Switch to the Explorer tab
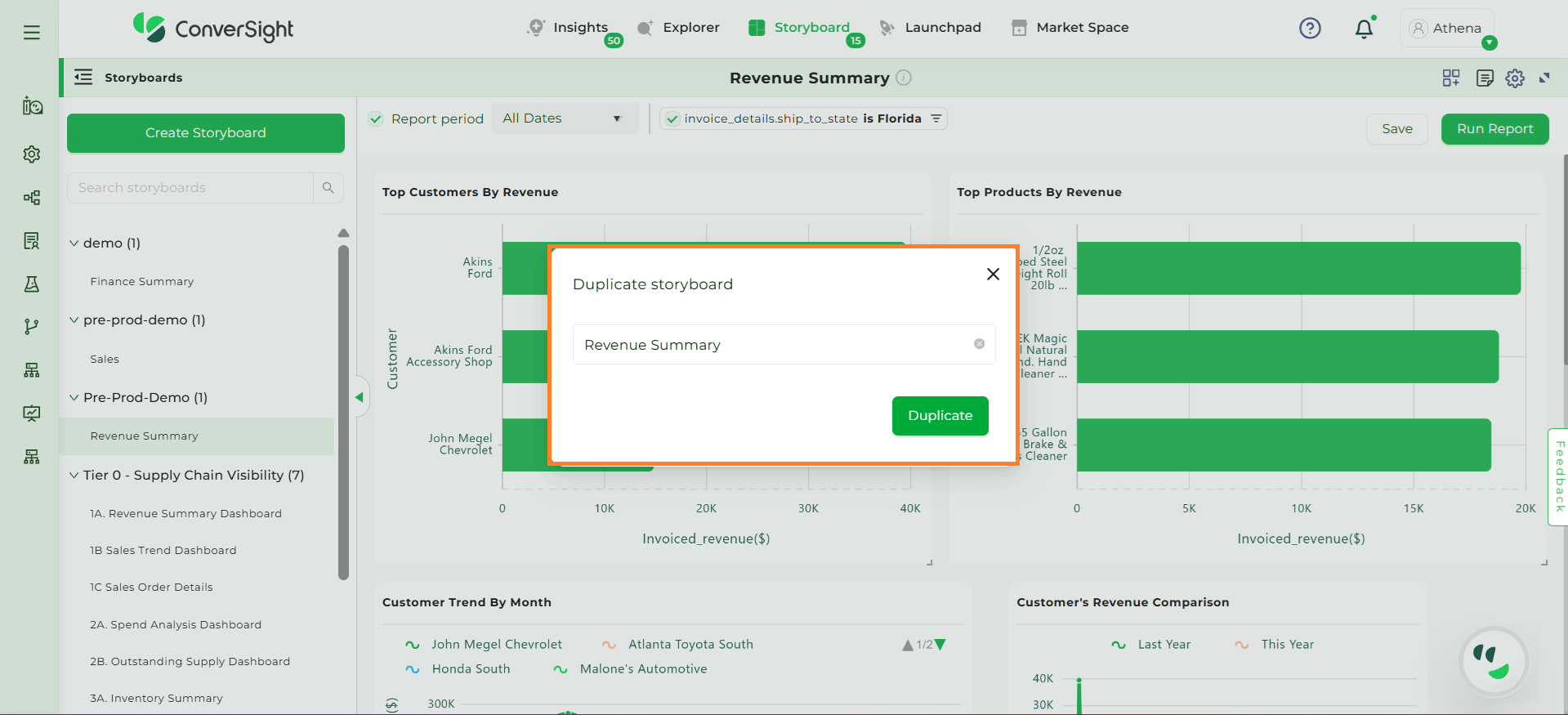1568x715 pixels. point(679,28)
